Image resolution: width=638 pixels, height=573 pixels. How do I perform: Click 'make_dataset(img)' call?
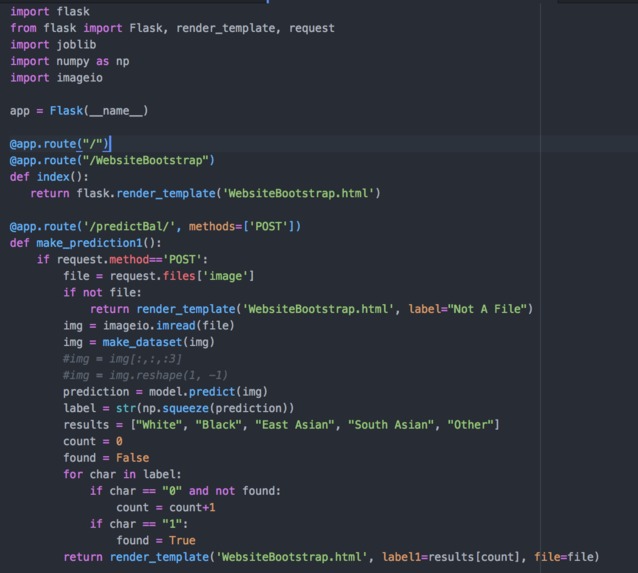pos(158,342)
